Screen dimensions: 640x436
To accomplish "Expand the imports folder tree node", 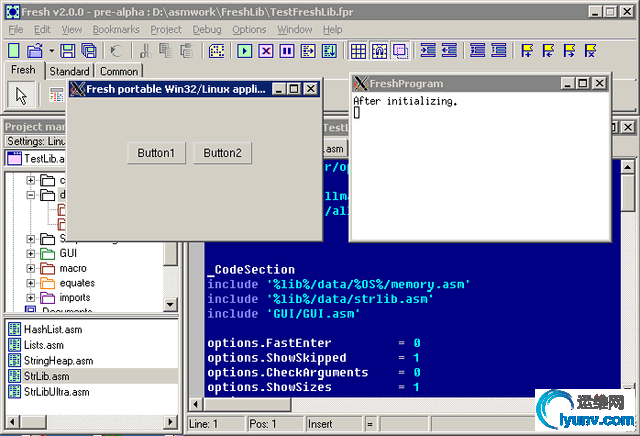I will pos(31,298).
